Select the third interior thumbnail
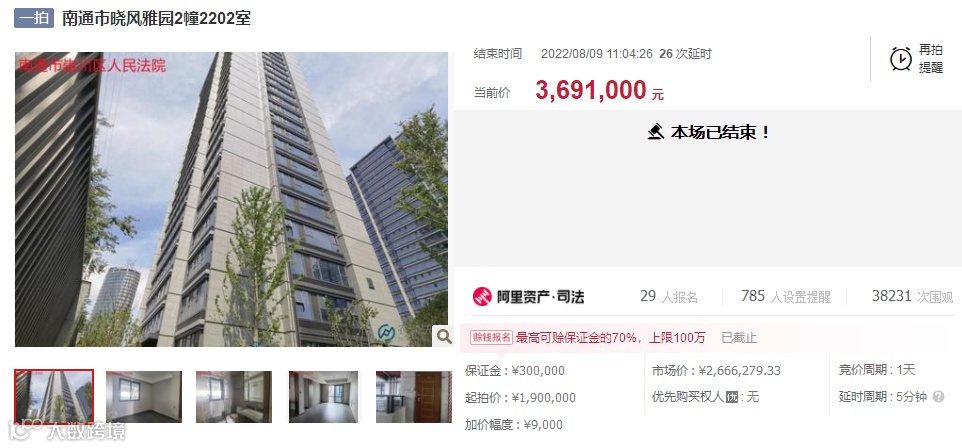962x448 pixels. 234,397
